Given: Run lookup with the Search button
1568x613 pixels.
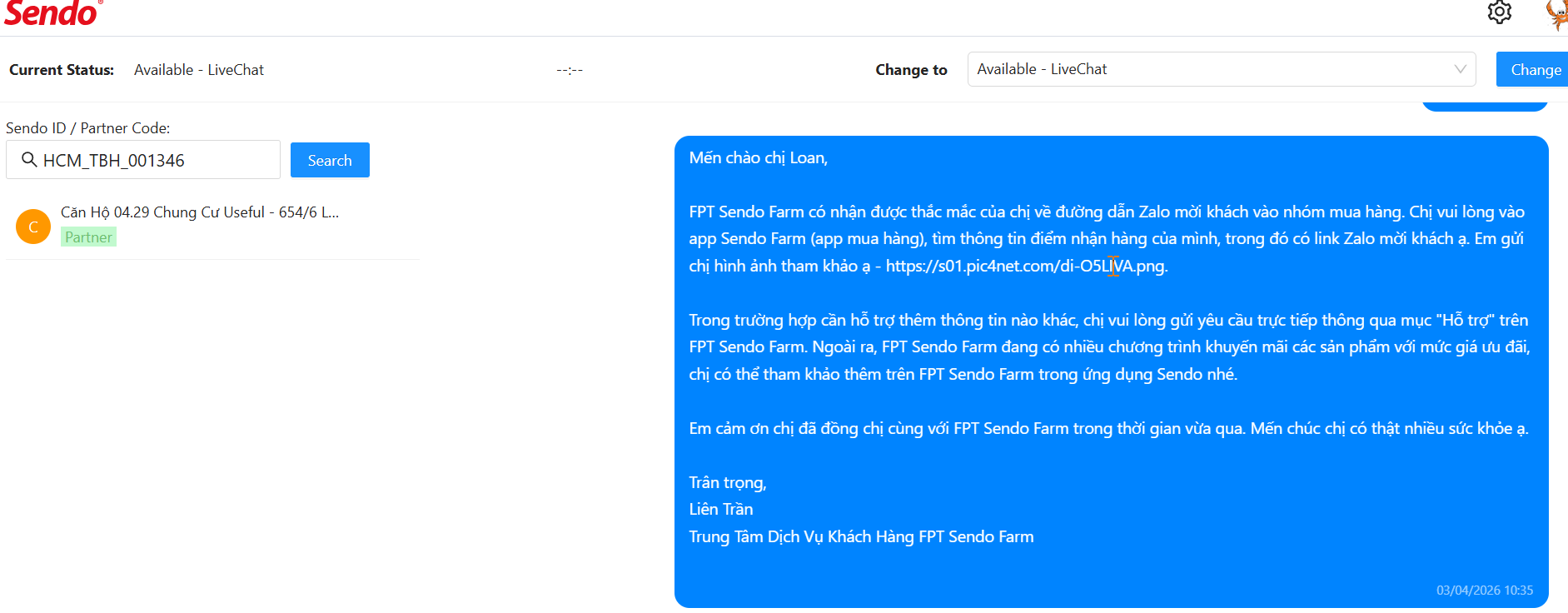Looking at the screenshot, I should coord(330,160).
